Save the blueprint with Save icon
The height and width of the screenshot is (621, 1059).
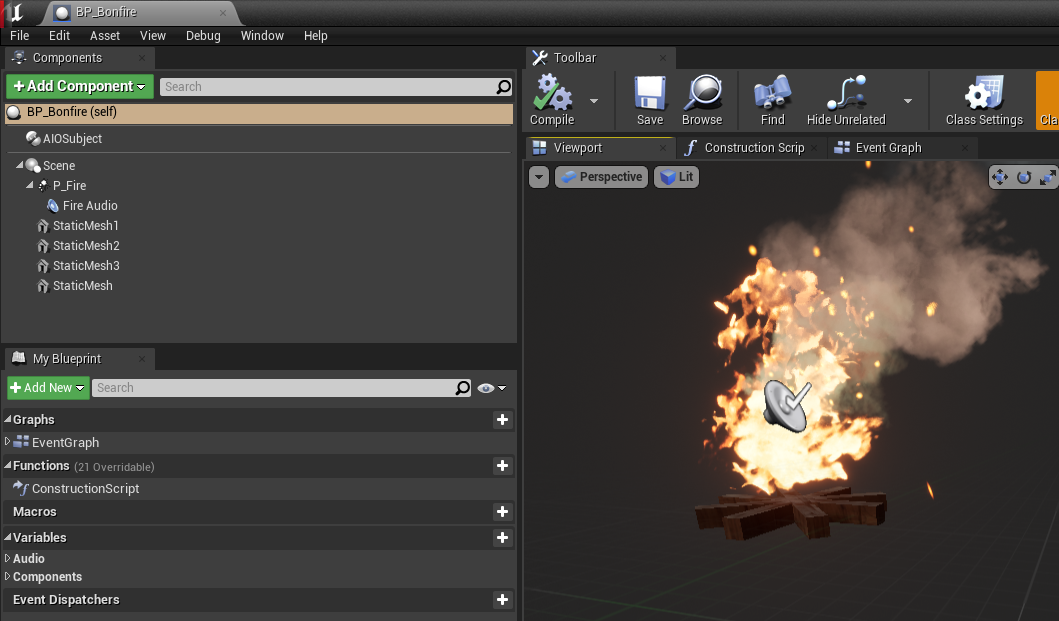pyautogui.click(x=650, y=96)
